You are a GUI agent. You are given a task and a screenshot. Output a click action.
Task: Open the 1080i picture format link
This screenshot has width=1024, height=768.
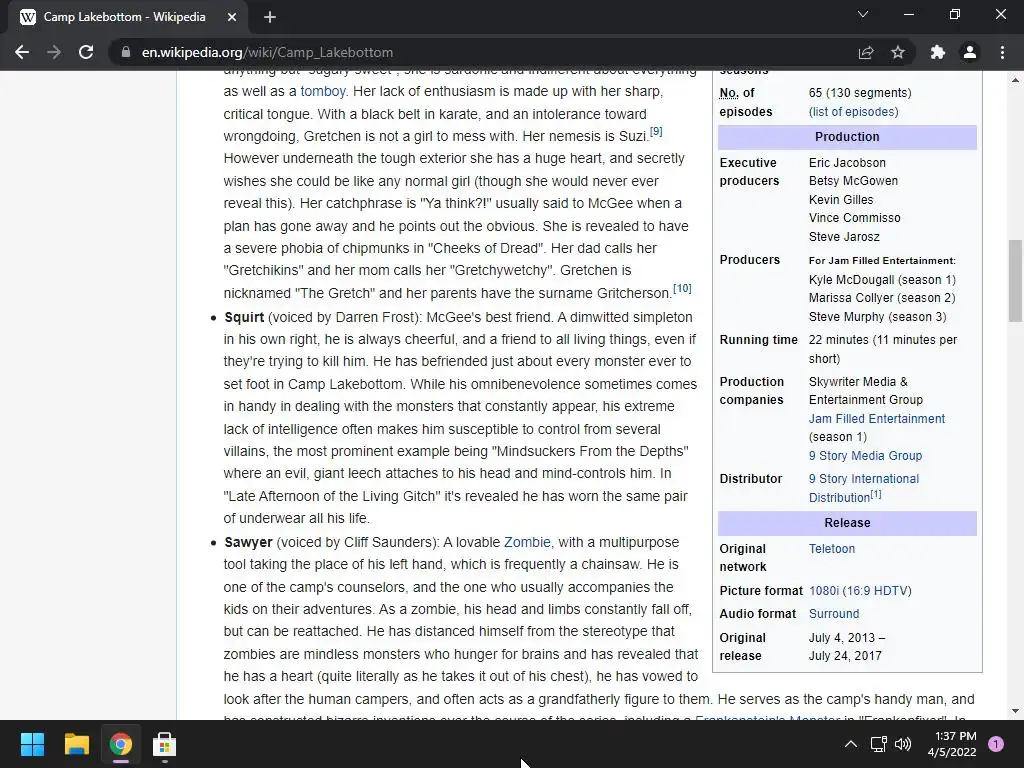click(x=824, y=590)
